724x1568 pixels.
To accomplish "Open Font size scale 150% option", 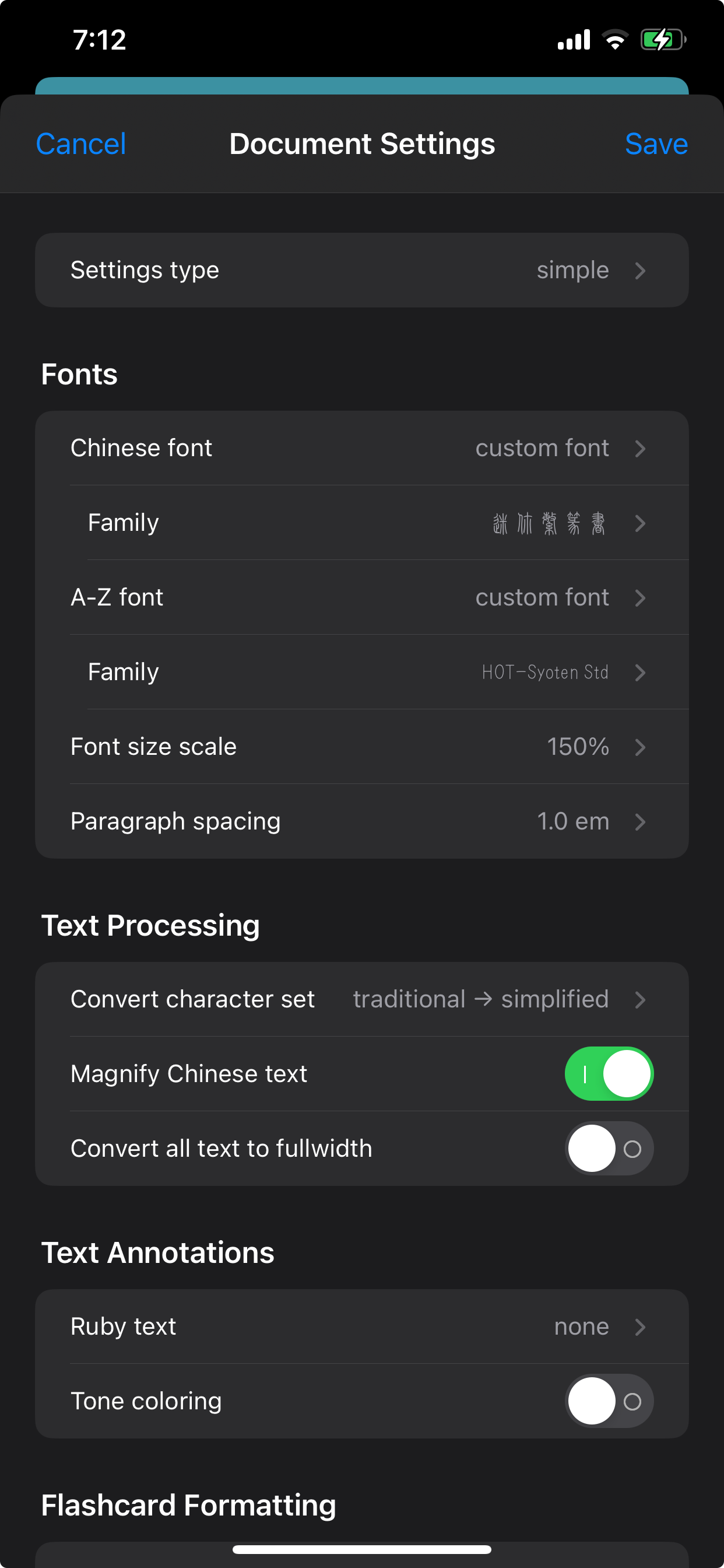I will click(362, 747).
